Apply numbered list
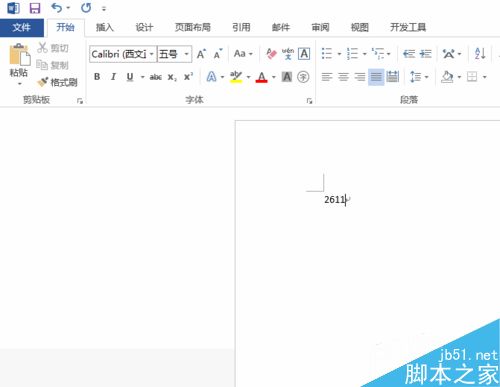Viewport: 500px width, 387px height. [352, 54]
